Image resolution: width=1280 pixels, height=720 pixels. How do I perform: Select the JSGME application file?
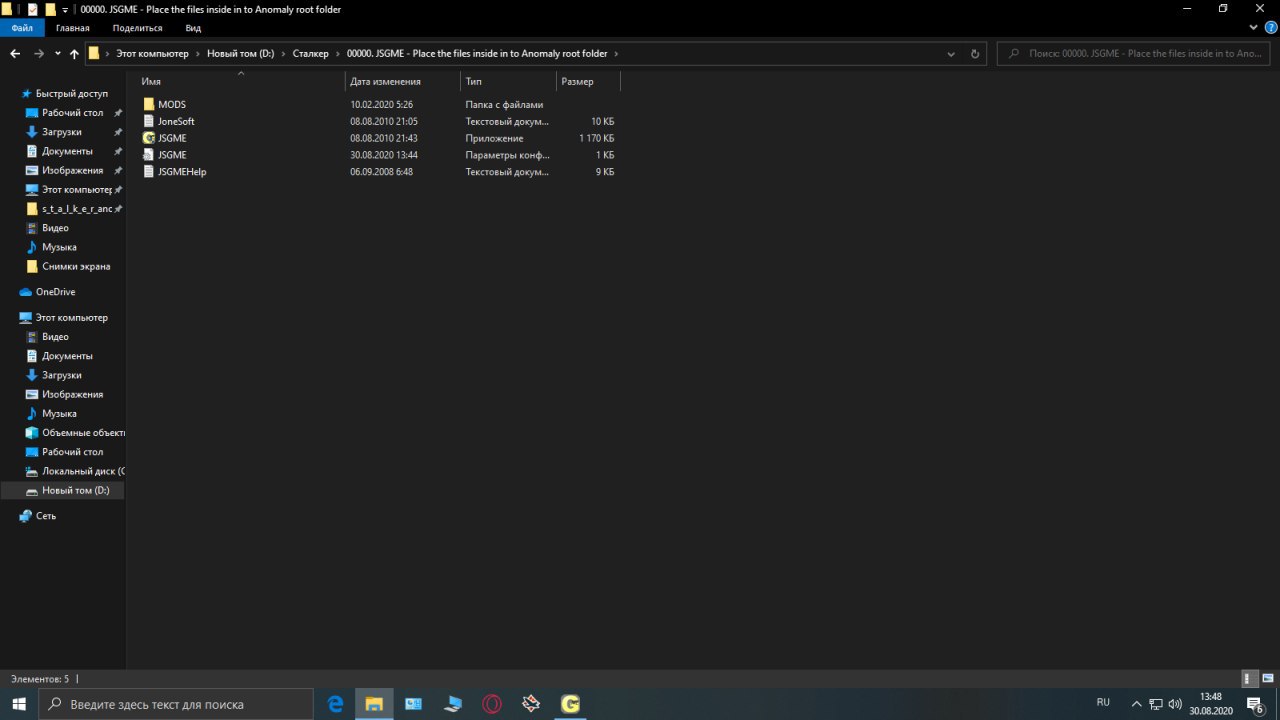point(172,138)
